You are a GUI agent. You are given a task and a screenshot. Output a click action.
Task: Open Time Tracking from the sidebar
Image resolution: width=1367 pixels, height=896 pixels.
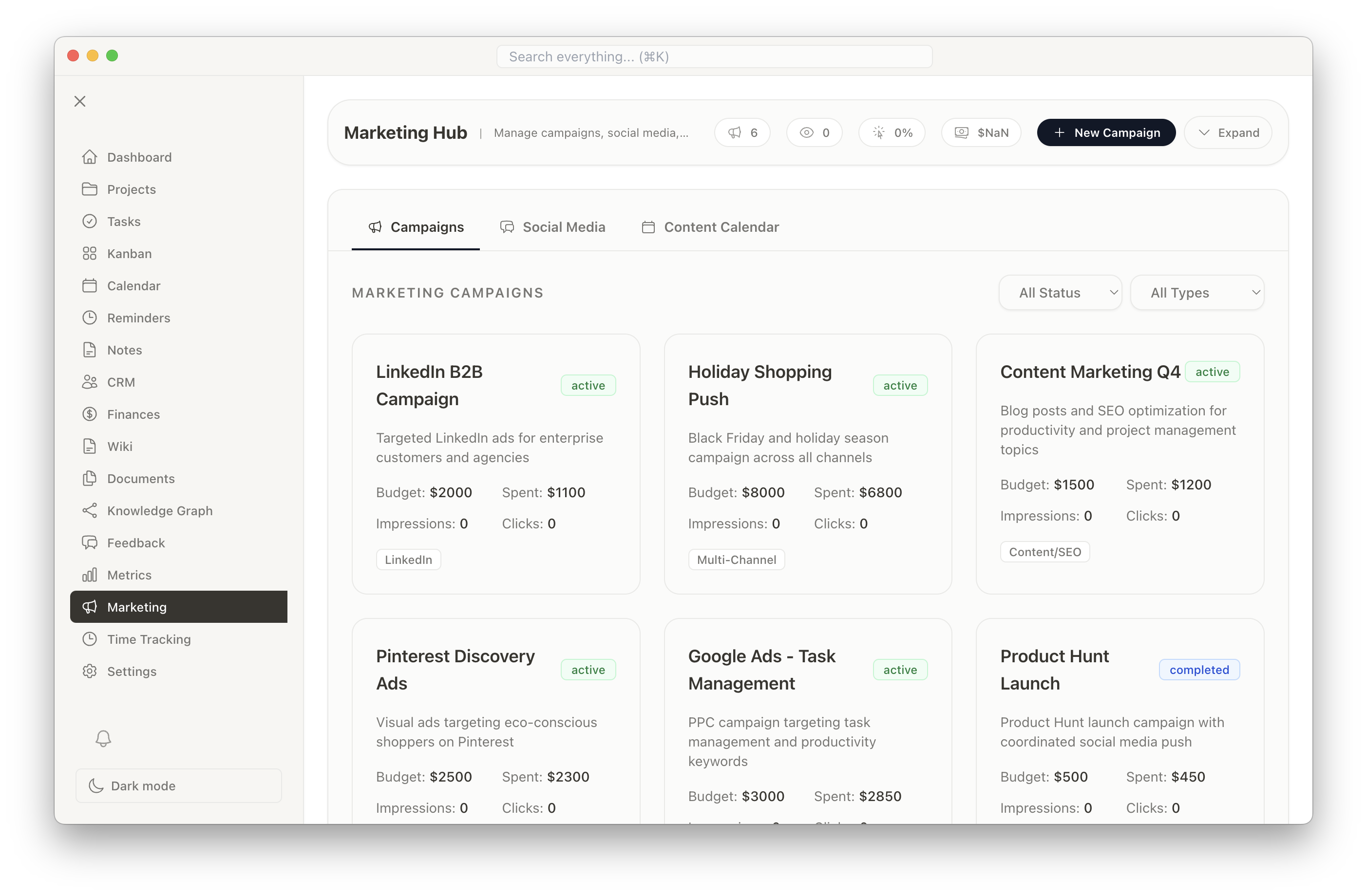179,639
